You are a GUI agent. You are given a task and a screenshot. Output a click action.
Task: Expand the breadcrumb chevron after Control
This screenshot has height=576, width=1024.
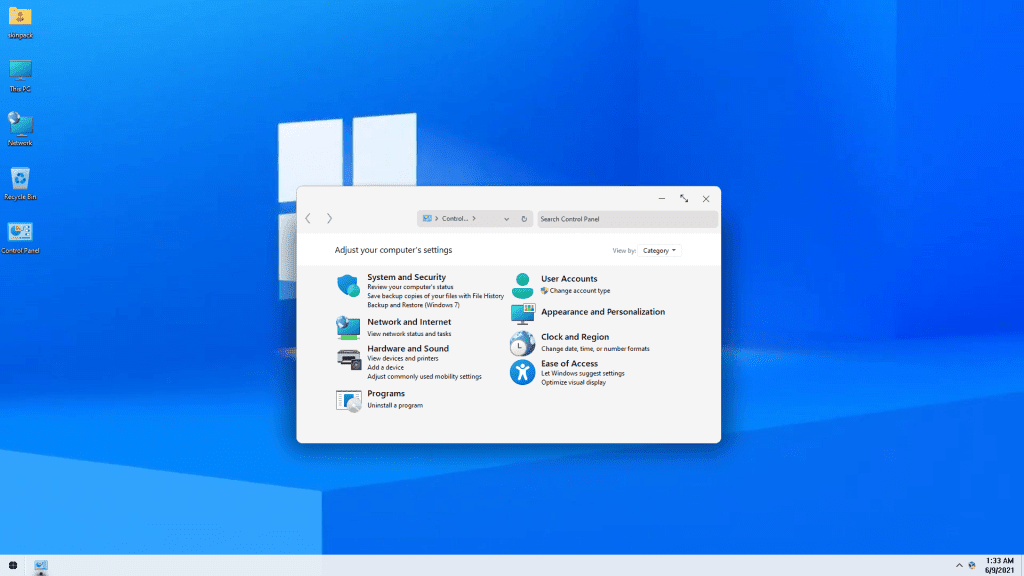click(x=473, y=218)
